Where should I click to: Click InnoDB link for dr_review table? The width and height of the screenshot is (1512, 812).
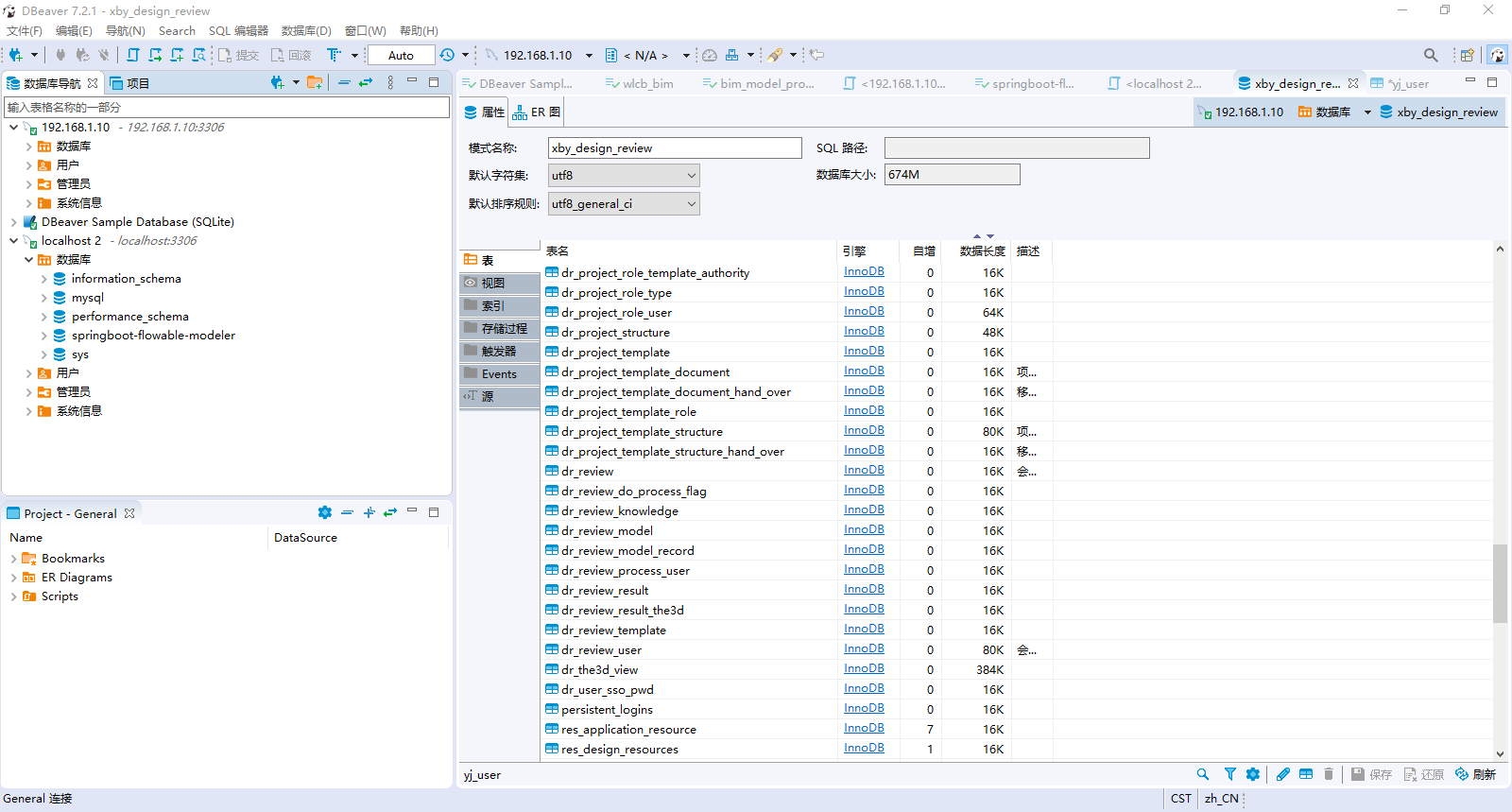(864, 470)
